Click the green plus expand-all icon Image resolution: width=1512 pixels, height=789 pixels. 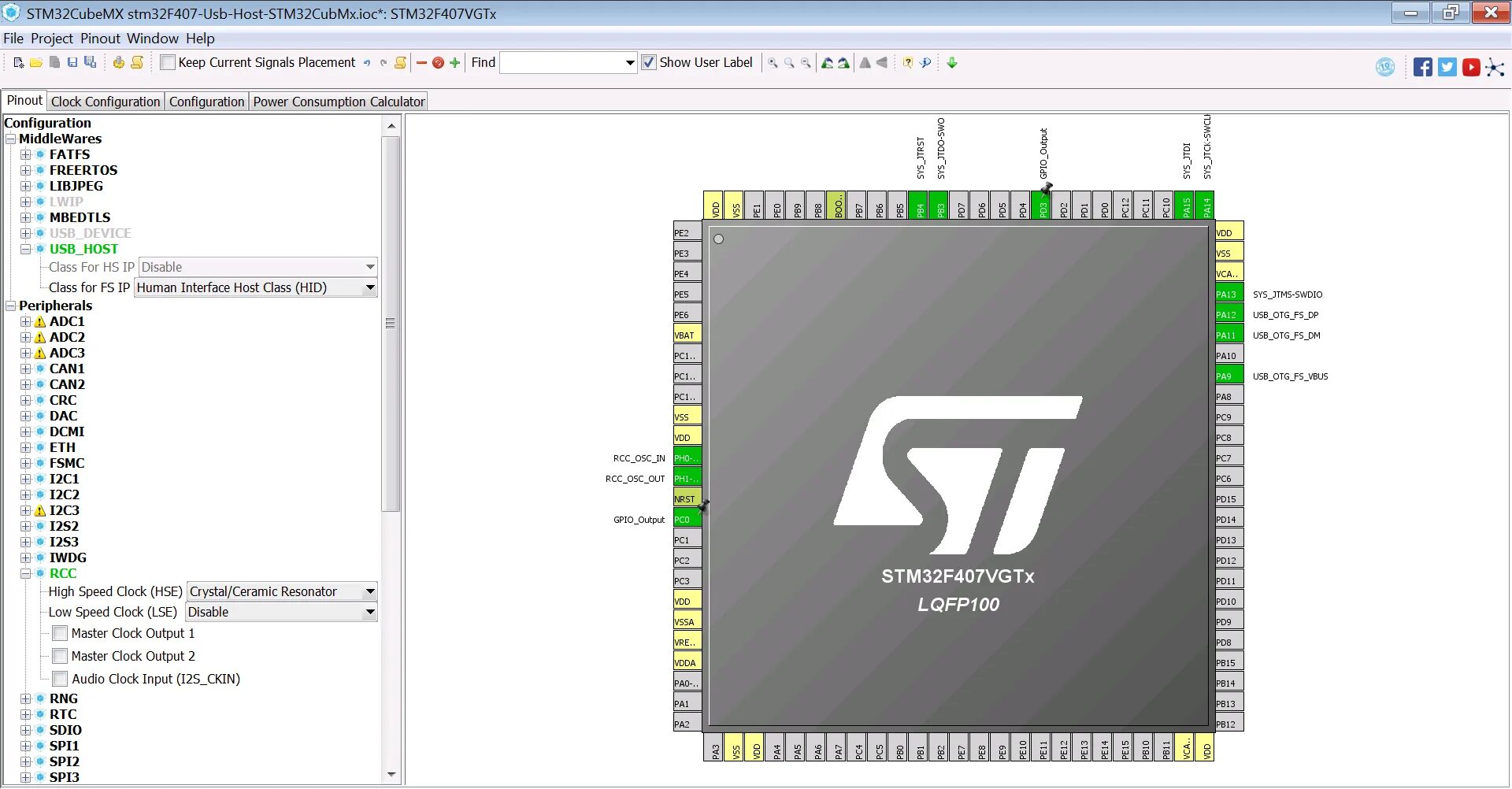tap(454, 63)
